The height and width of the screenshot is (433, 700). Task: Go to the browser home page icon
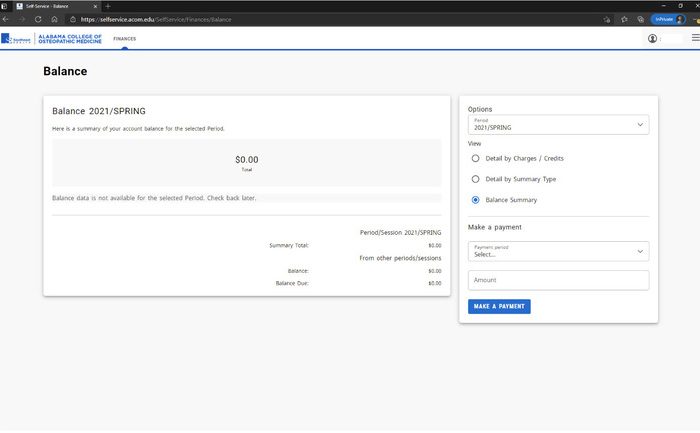point(54,19)
